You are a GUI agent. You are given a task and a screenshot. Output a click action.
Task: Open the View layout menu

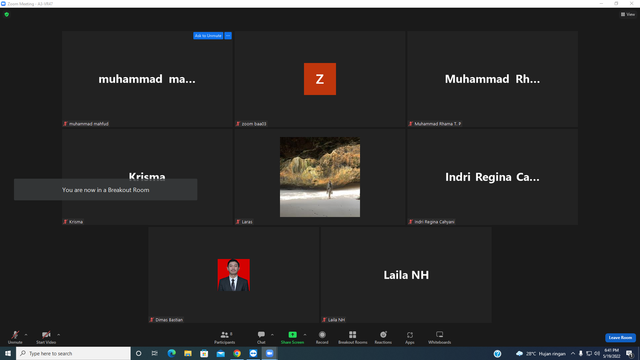point(628,14)
